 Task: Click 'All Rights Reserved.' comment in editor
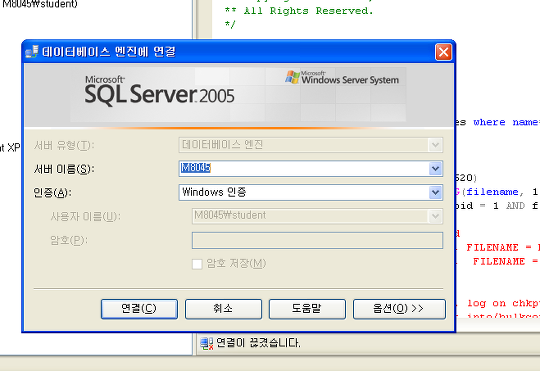click(308, 11)
